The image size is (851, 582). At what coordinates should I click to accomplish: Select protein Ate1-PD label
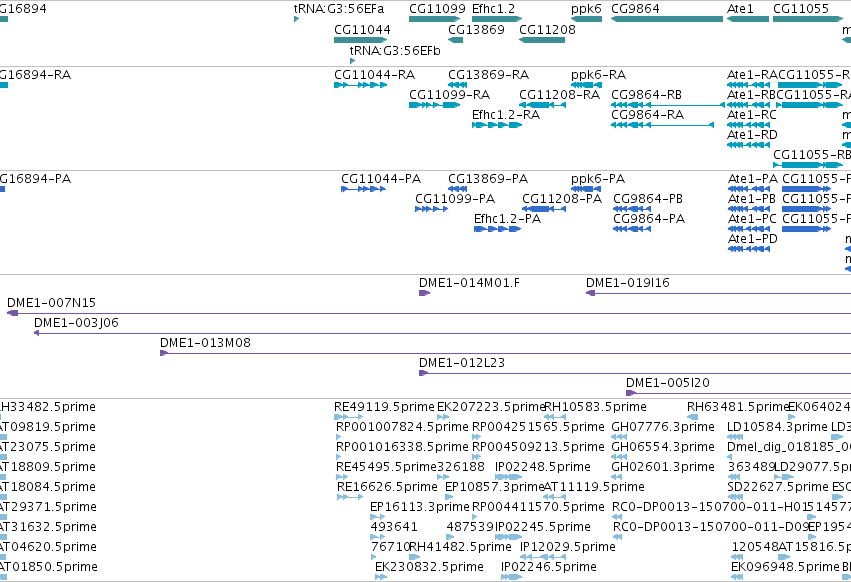pyautogui.click(x=753, y=239)
